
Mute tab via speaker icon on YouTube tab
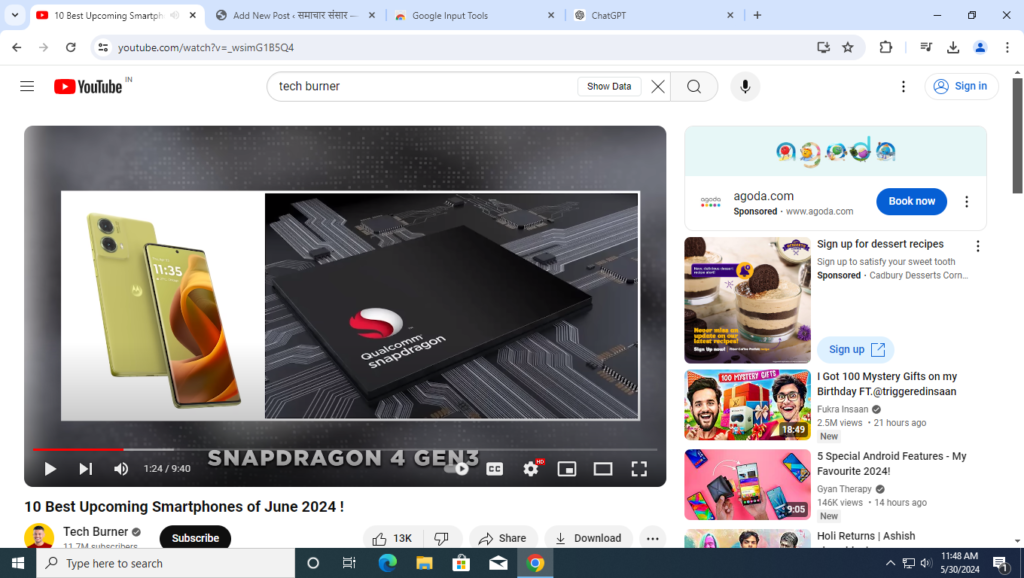pyautogui.click(x=174, y=15)
